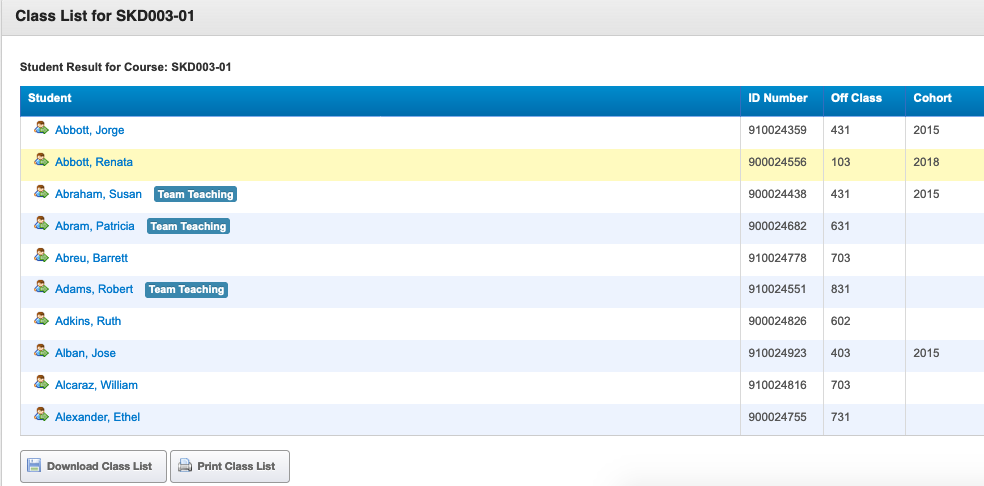Click student icon beside Alban, Jose
Image resolution: width=984 pixels, height=486 pixels.
tap(41, 351)
